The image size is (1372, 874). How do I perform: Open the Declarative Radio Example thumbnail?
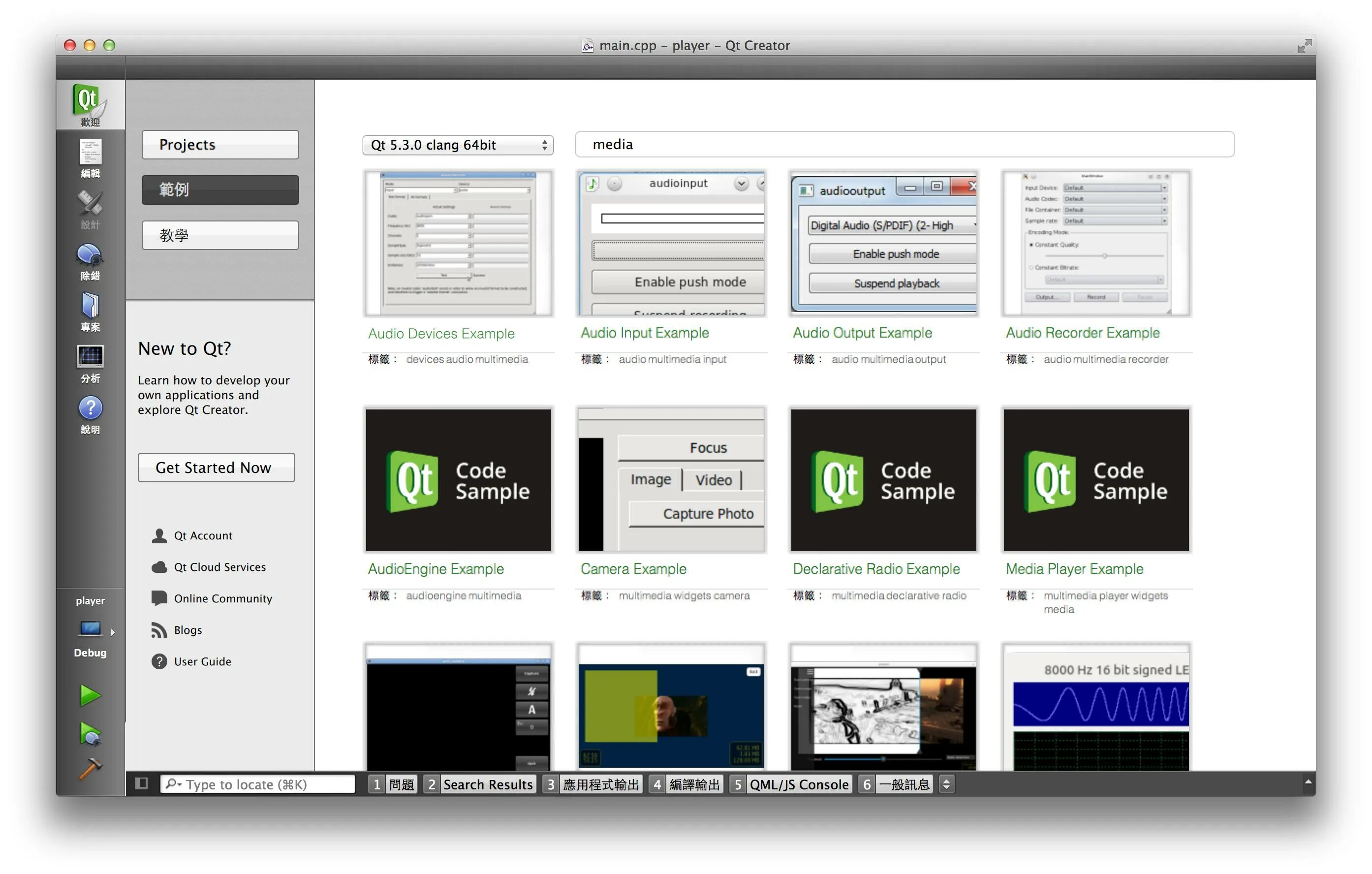[883, 480]
